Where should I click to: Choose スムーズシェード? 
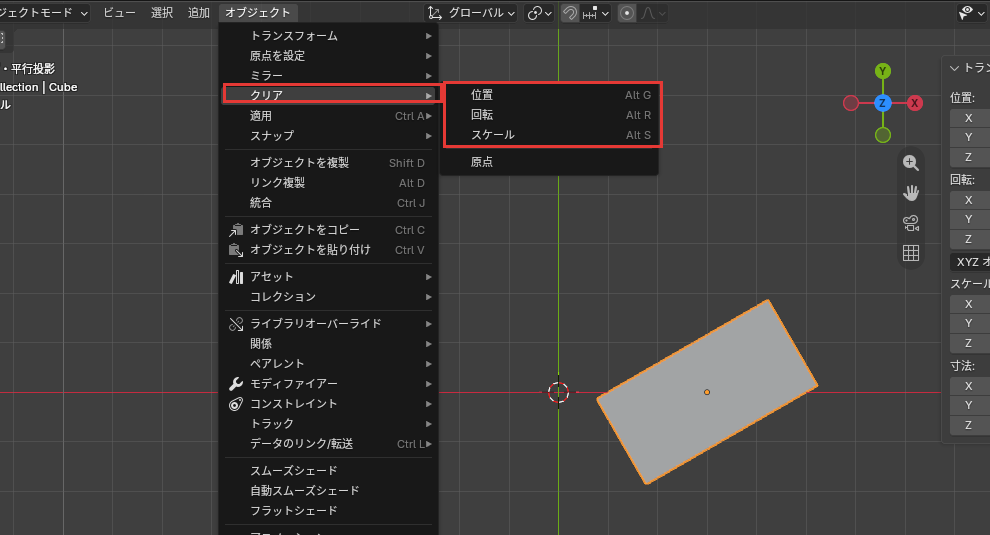coord(328,471)
